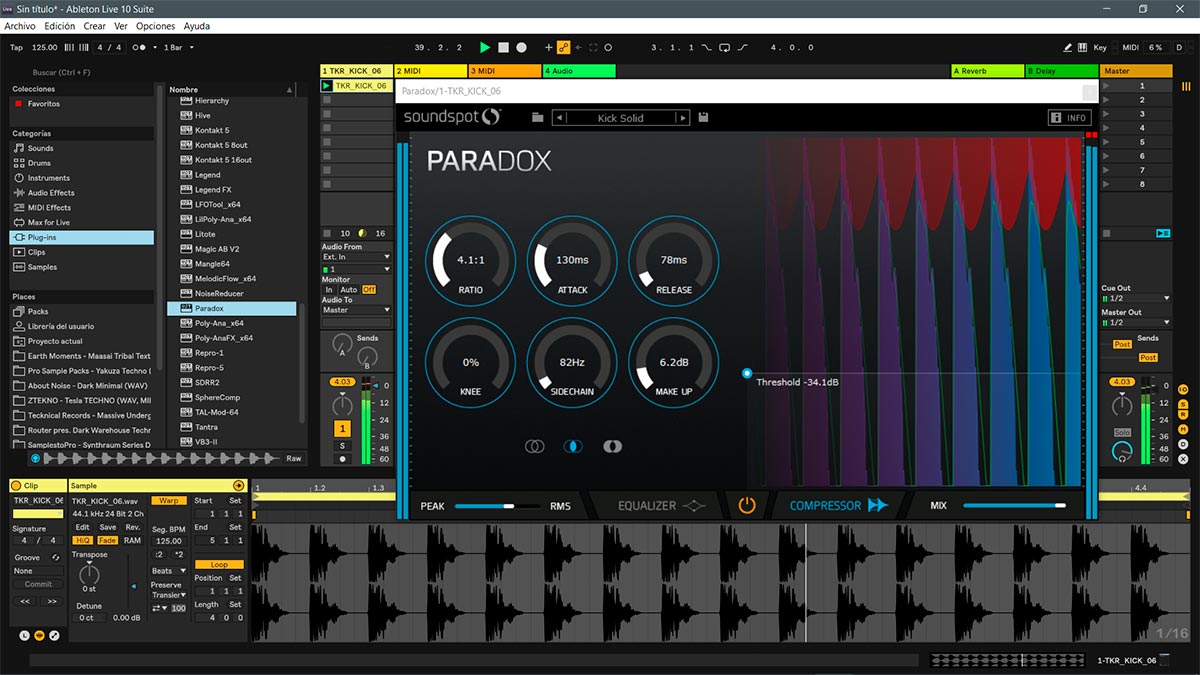Set Monitor to Auto

click(348, 290)
